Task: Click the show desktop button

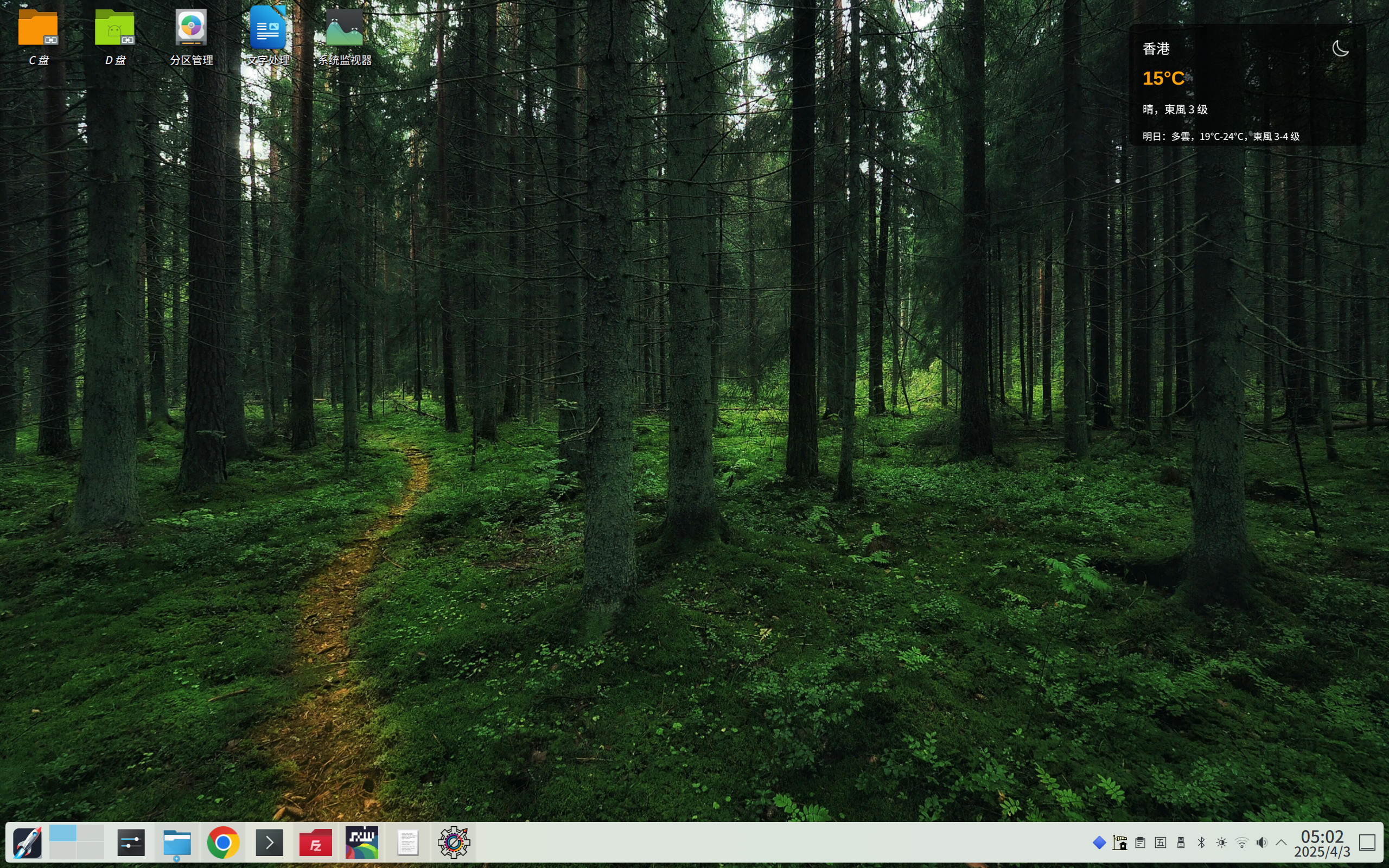Action: pos(1367,842)
